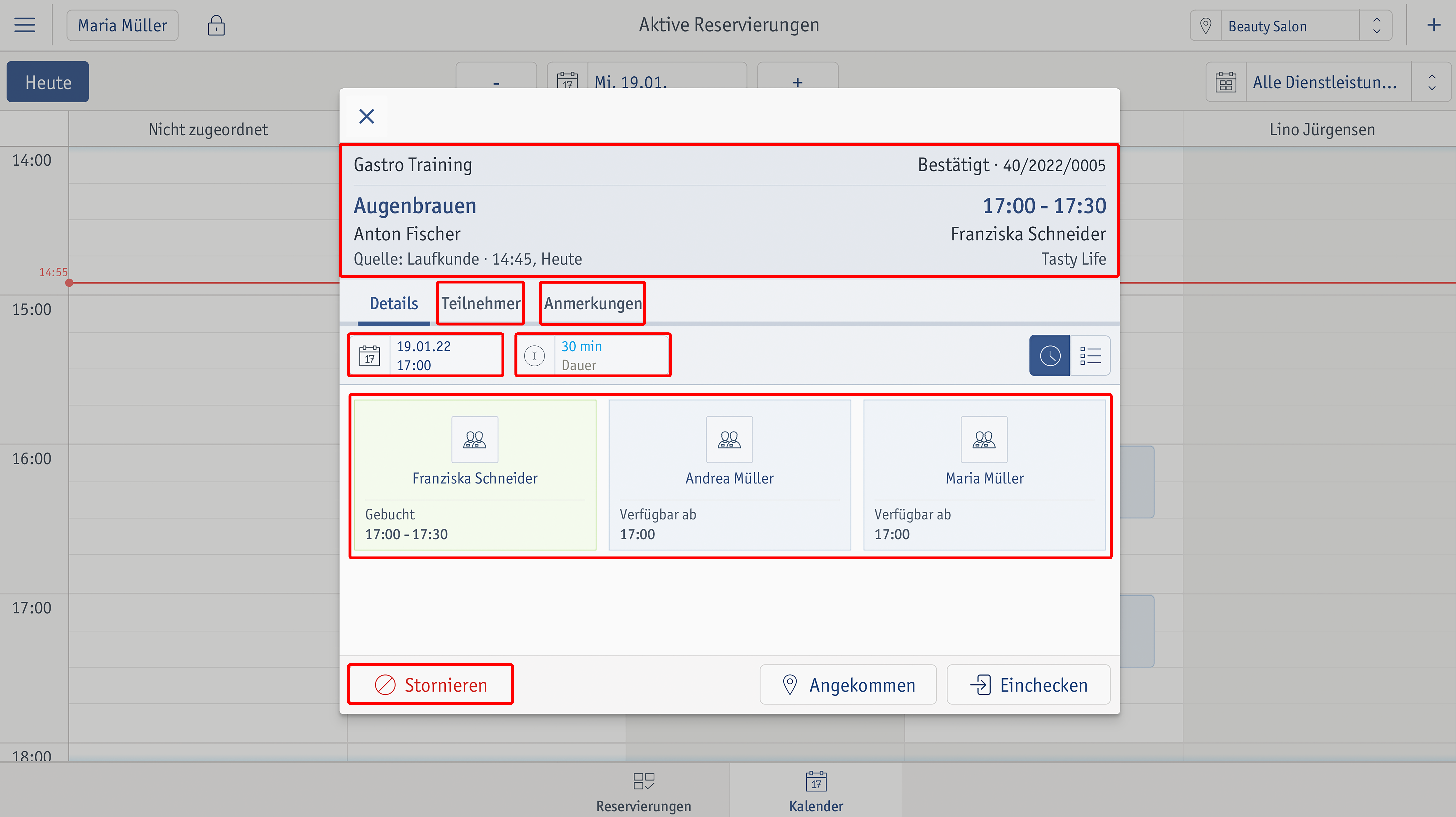
Task: Click the location pin icon for Beauty Salon
Action: tap(1206, 26)
